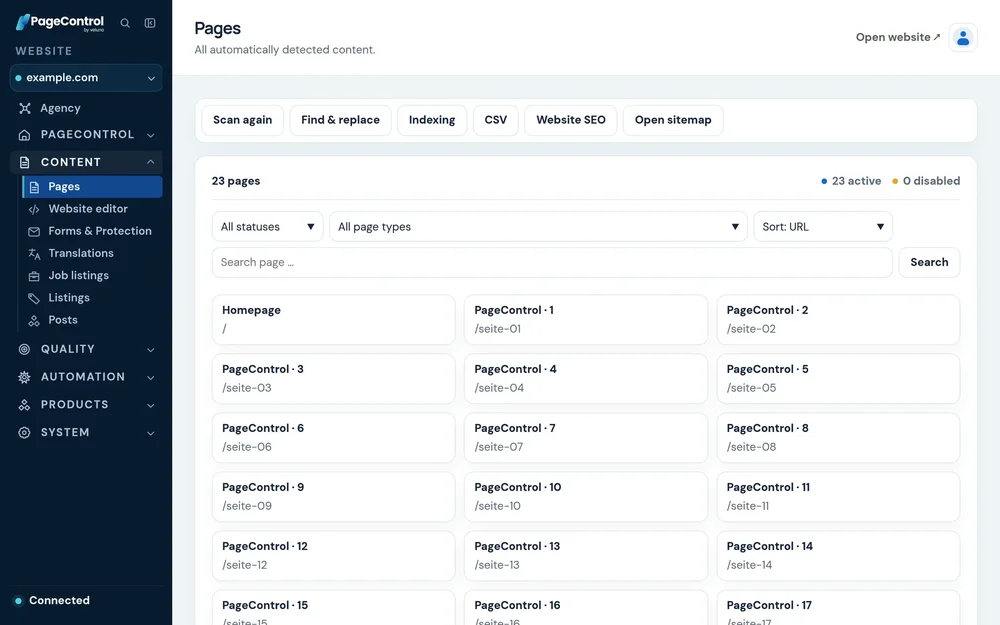
Task: Select Pages in the sidebar
Action: click(x=92, y=187)
